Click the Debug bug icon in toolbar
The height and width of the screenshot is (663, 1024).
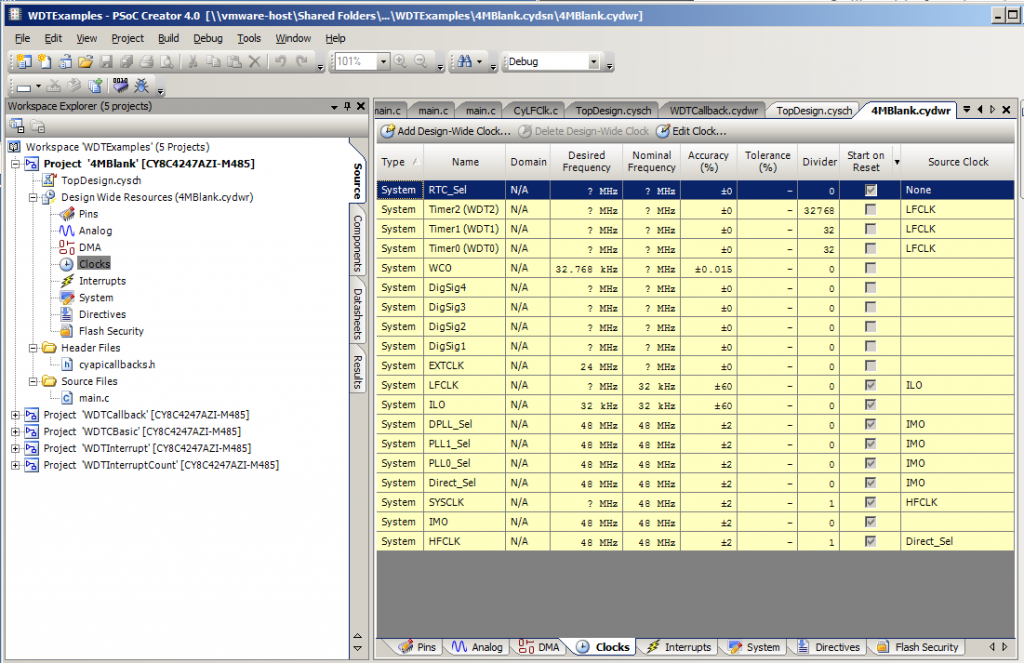[142, 86]
